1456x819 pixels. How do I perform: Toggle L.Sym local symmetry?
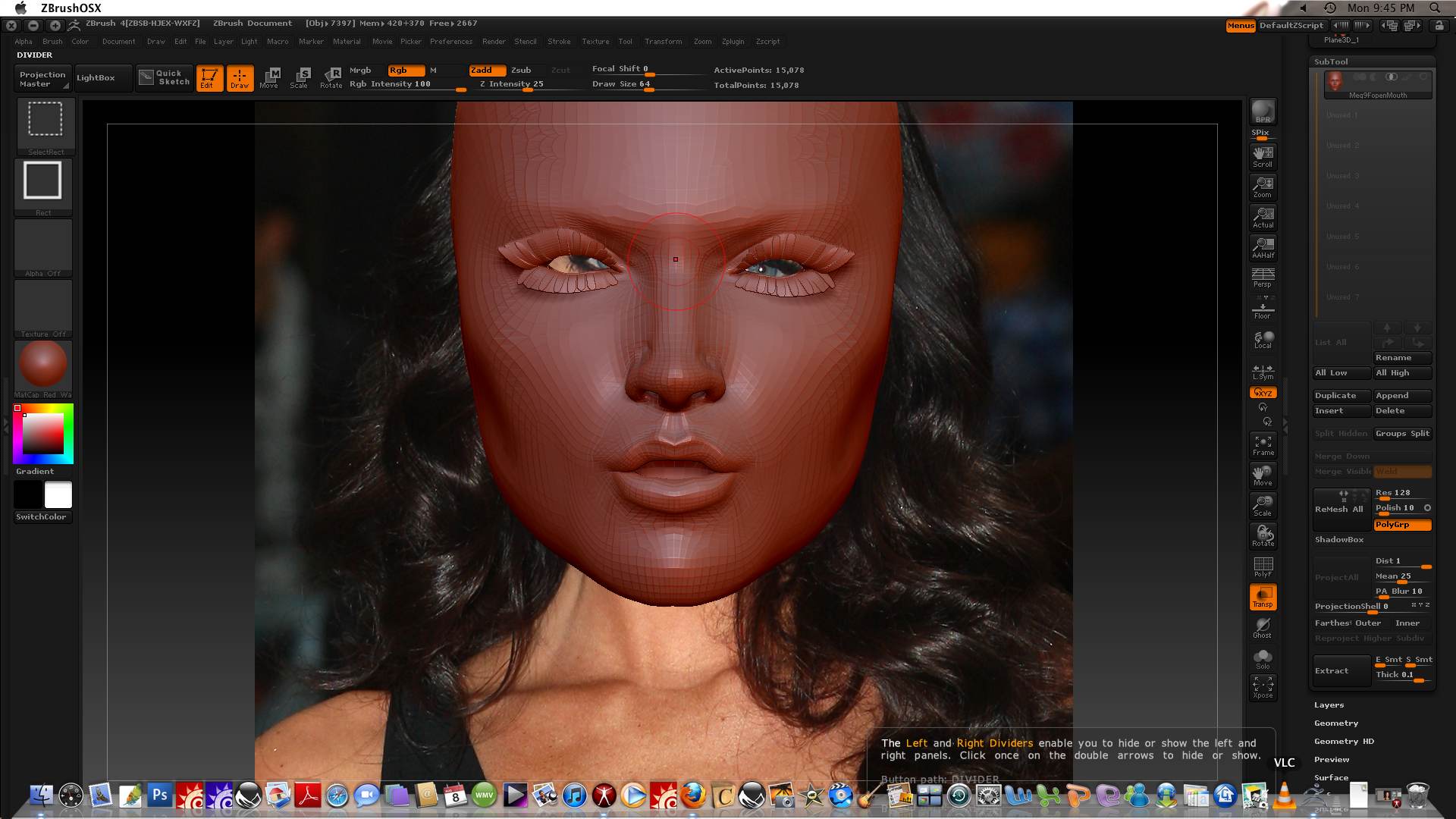pyautogui.click(x=1263, y=371)
